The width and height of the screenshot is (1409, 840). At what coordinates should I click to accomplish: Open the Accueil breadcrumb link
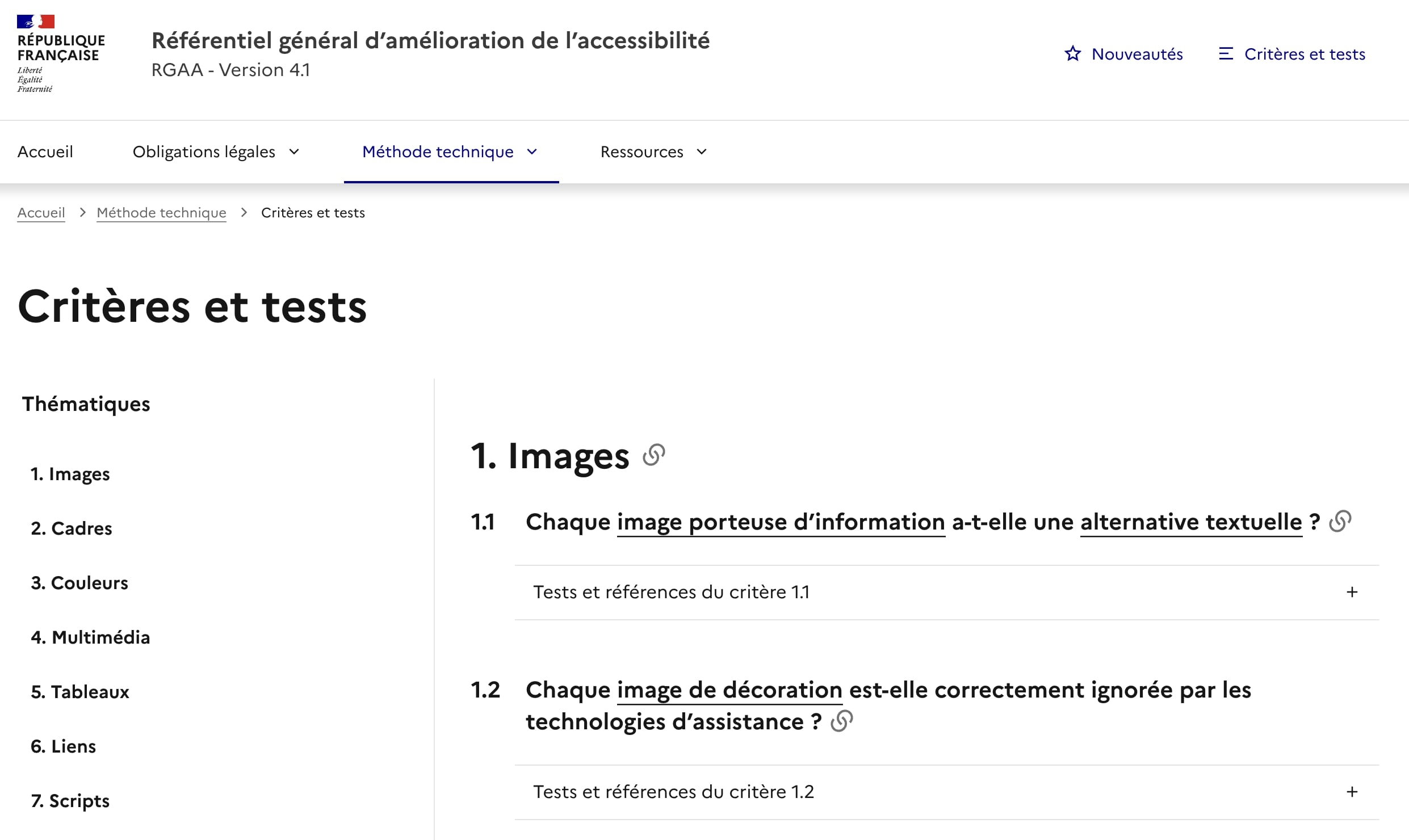point(40,213)
